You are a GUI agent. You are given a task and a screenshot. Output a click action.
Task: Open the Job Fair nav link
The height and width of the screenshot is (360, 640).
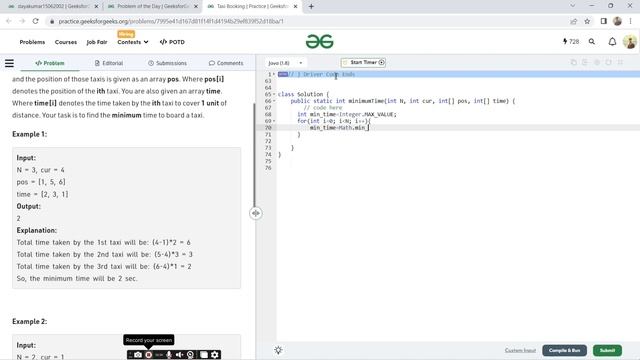coord(97,42)
